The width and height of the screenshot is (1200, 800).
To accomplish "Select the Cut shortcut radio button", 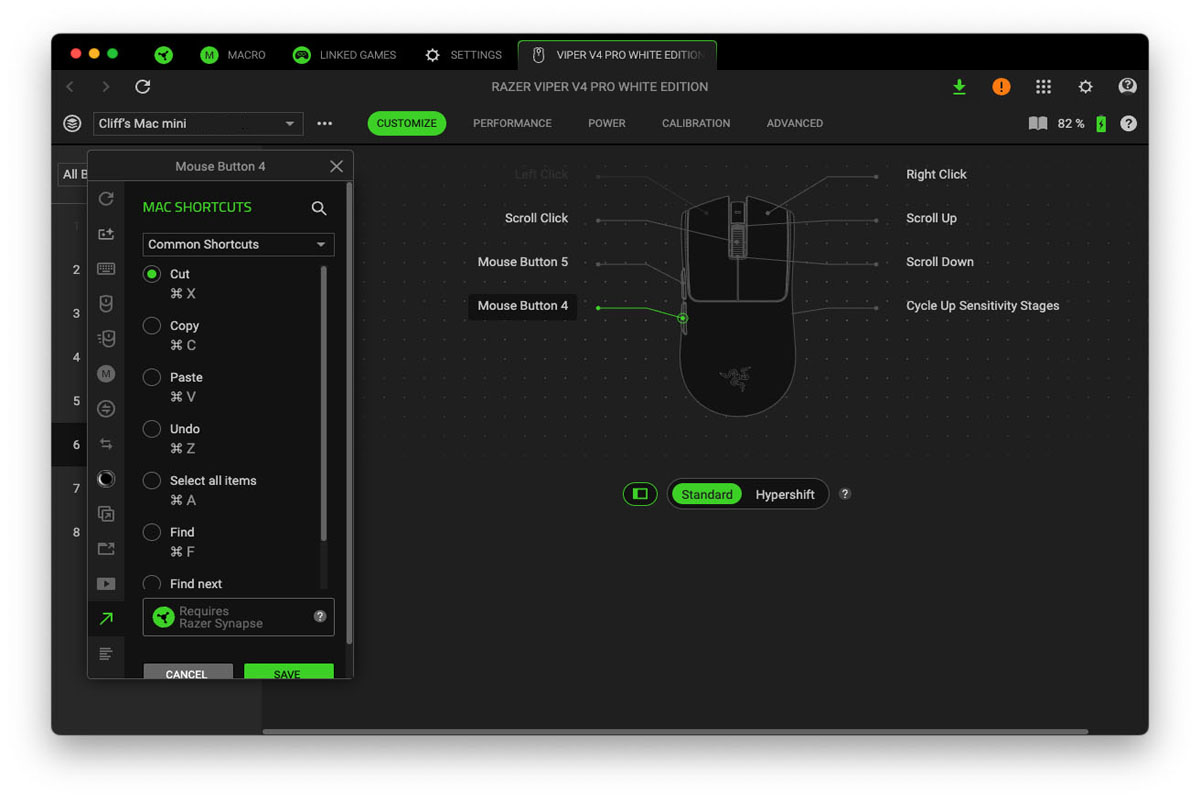I will pyautogui.click(x=152, y=273).
